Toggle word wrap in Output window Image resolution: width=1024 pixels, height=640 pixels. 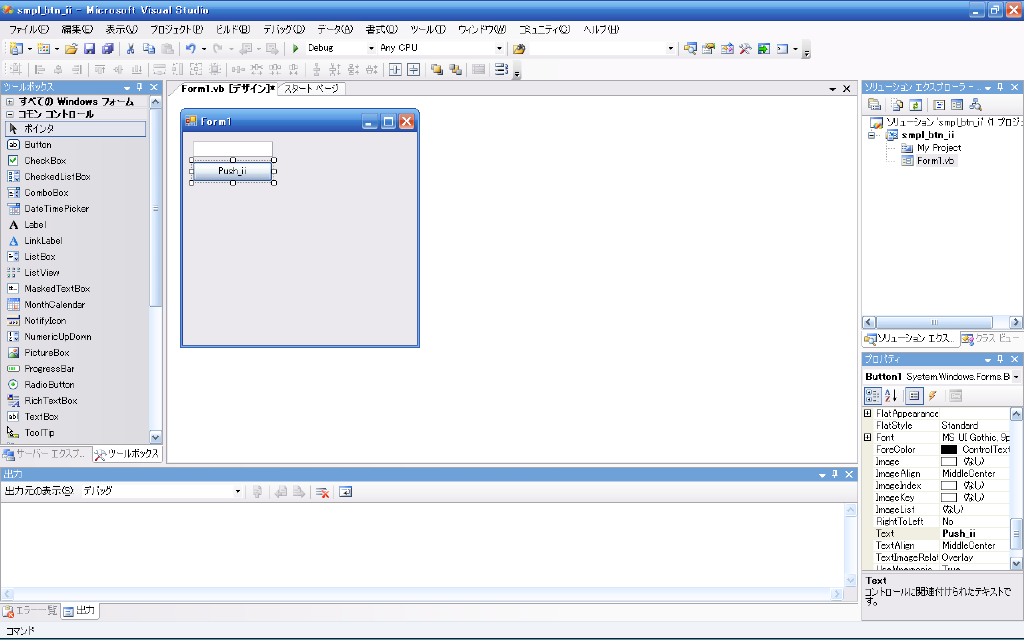point(345,492)
